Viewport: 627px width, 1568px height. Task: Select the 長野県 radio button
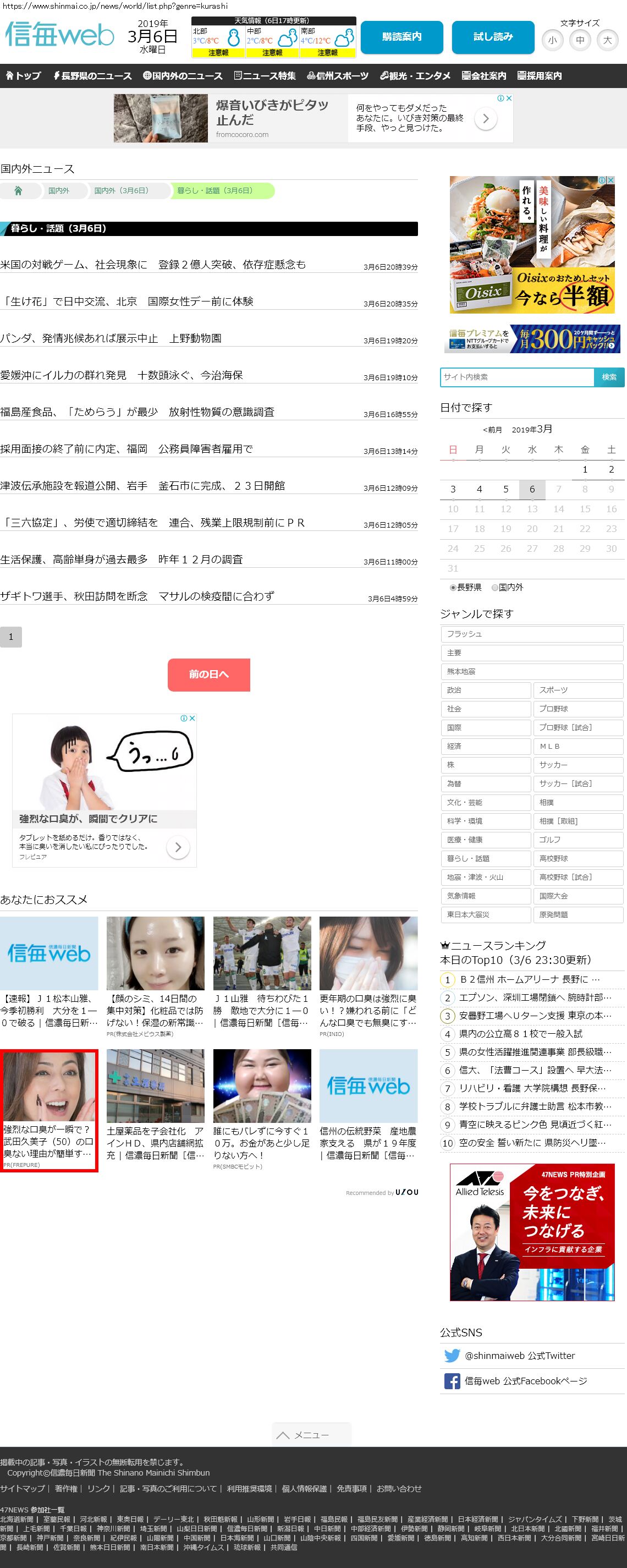tap(453, 588)
